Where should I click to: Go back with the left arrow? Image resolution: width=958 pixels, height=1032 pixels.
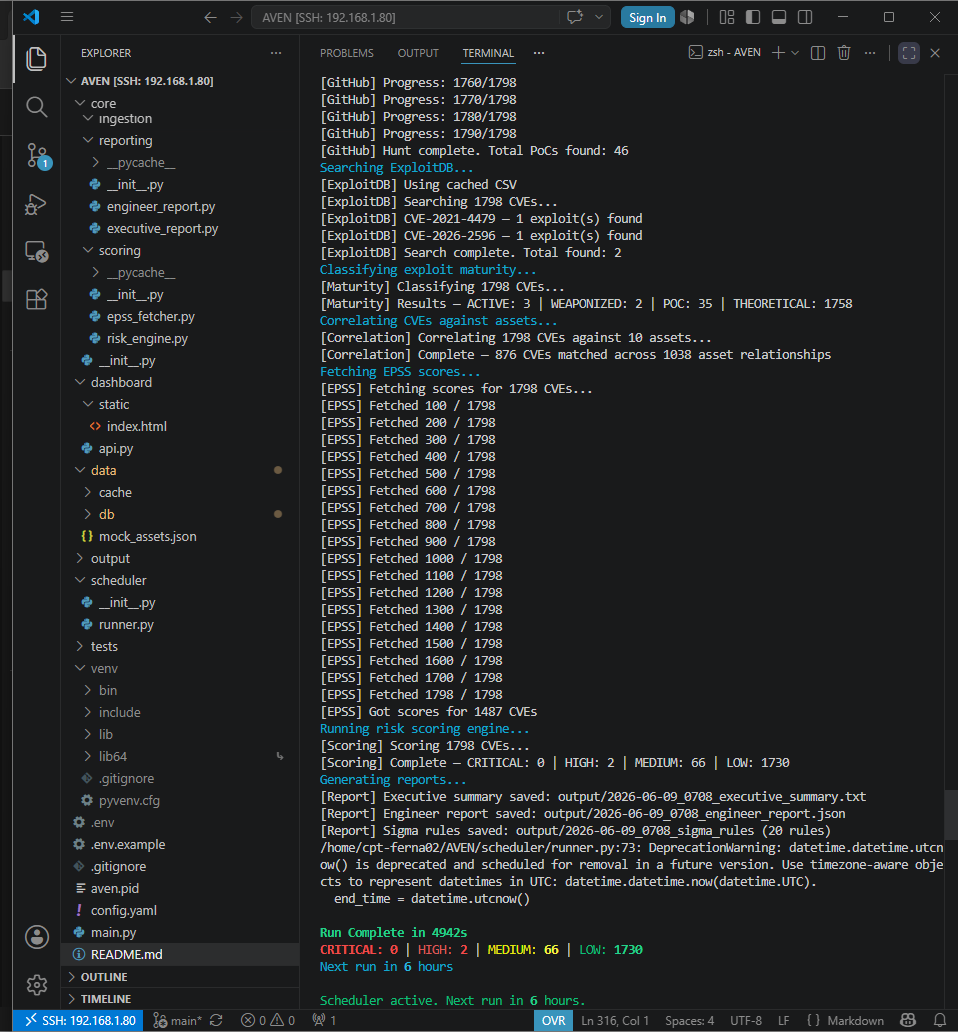click(211, 18)
